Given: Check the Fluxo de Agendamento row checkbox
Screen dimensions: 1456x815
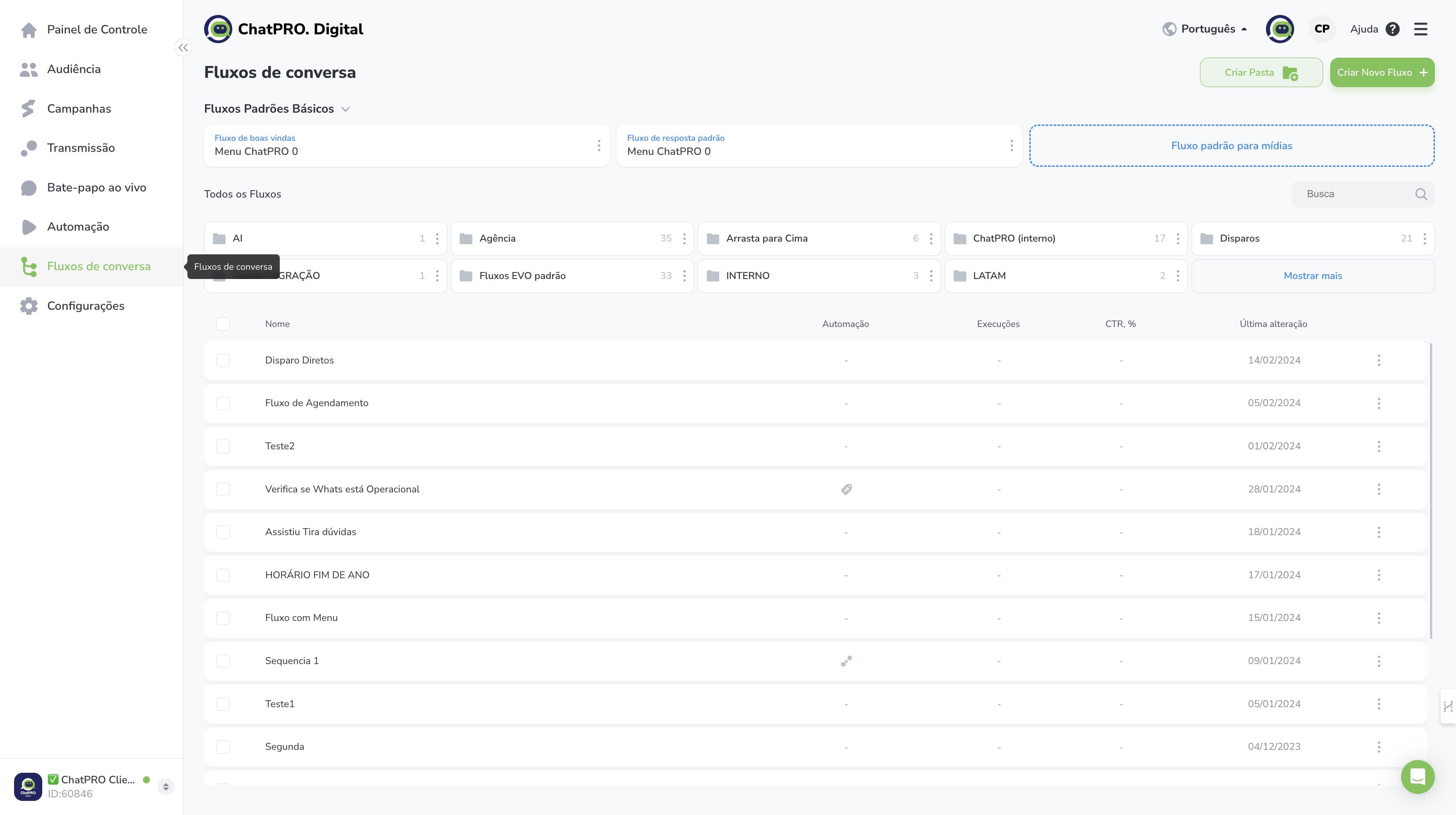Looking at the screenshot, I should pos(223,403).
